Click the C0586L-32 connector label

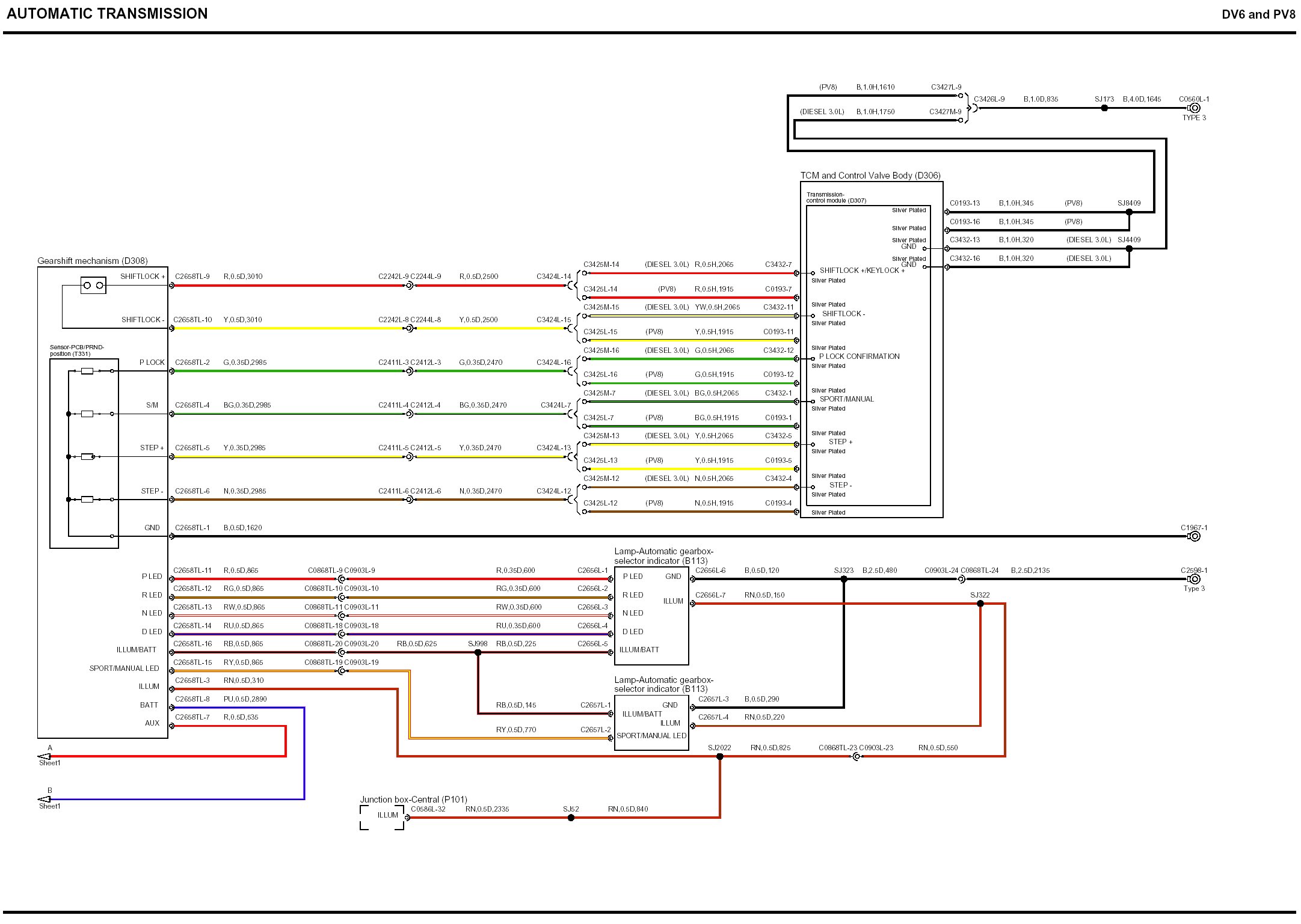428,809
